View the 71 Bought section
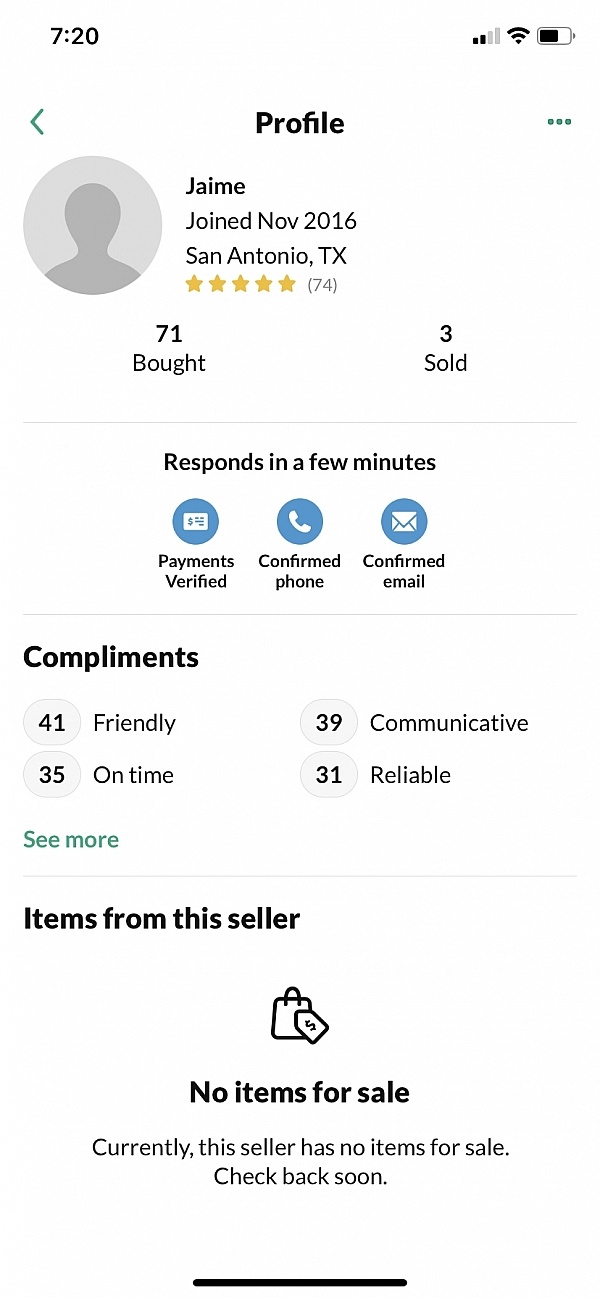Screen dimensions: 600x1298 click(x=168, y=347)
